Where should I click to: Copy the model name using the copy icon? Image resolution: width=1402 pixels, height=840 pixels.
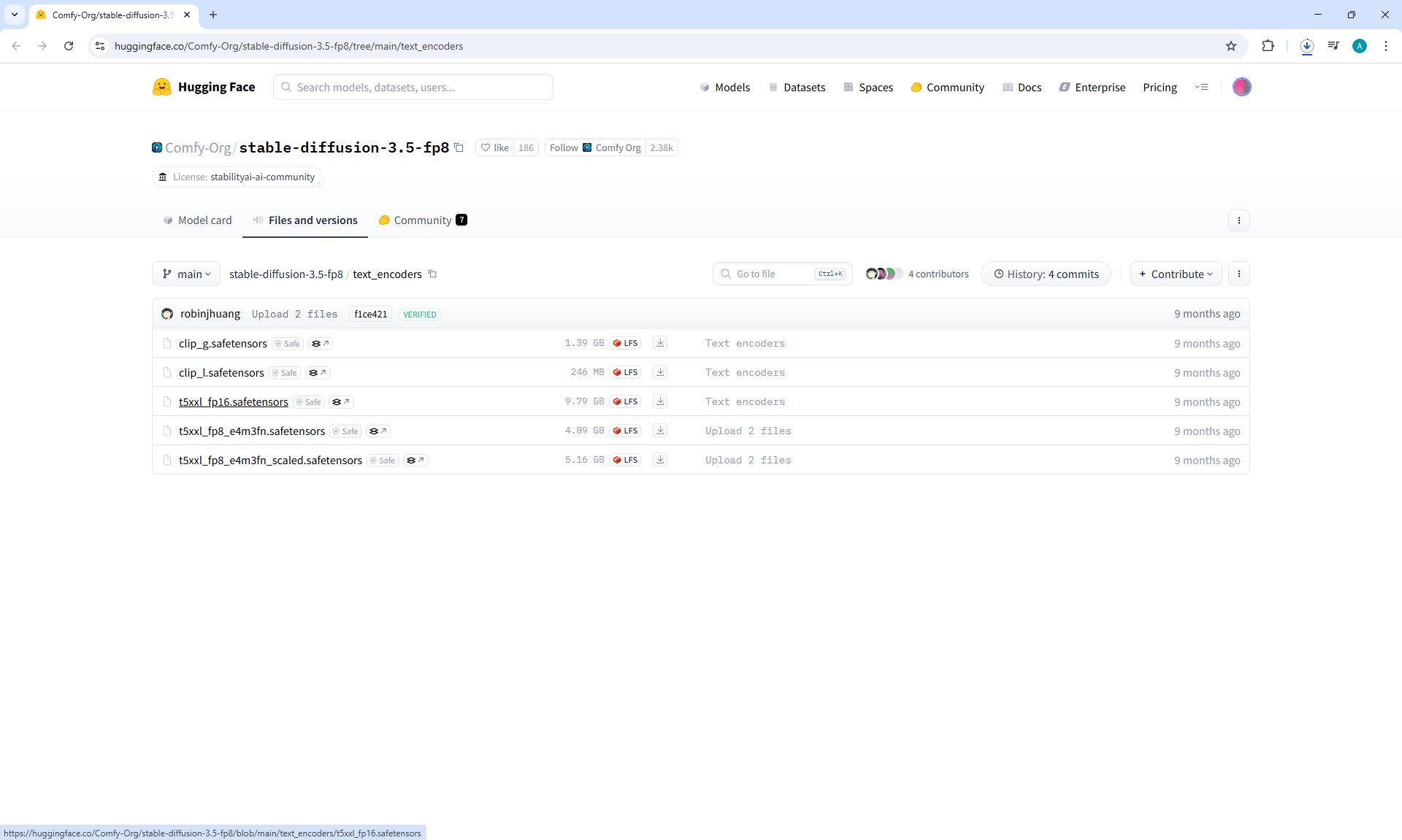(x=459, y=147)
